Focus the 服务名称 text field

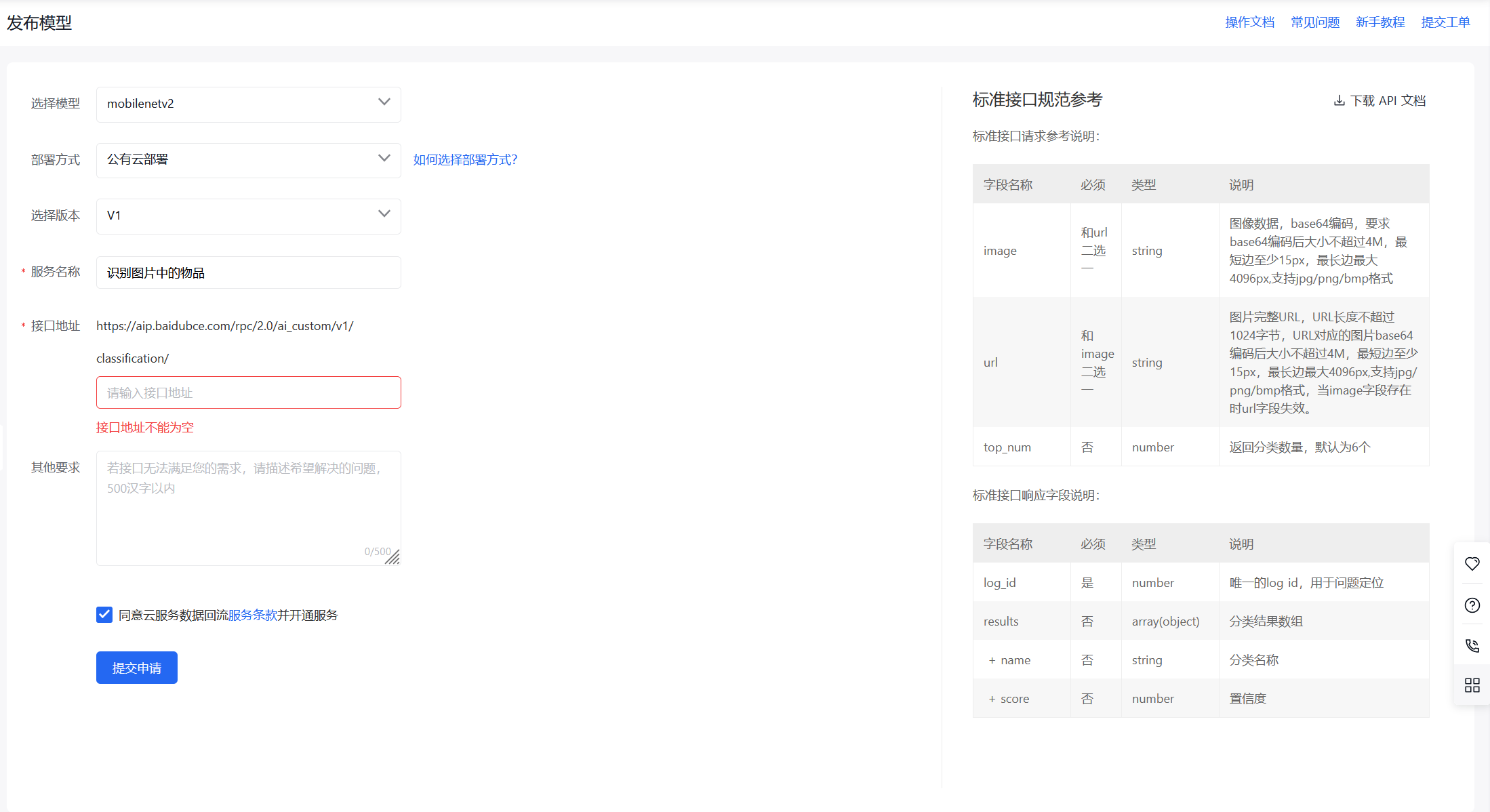248,272
